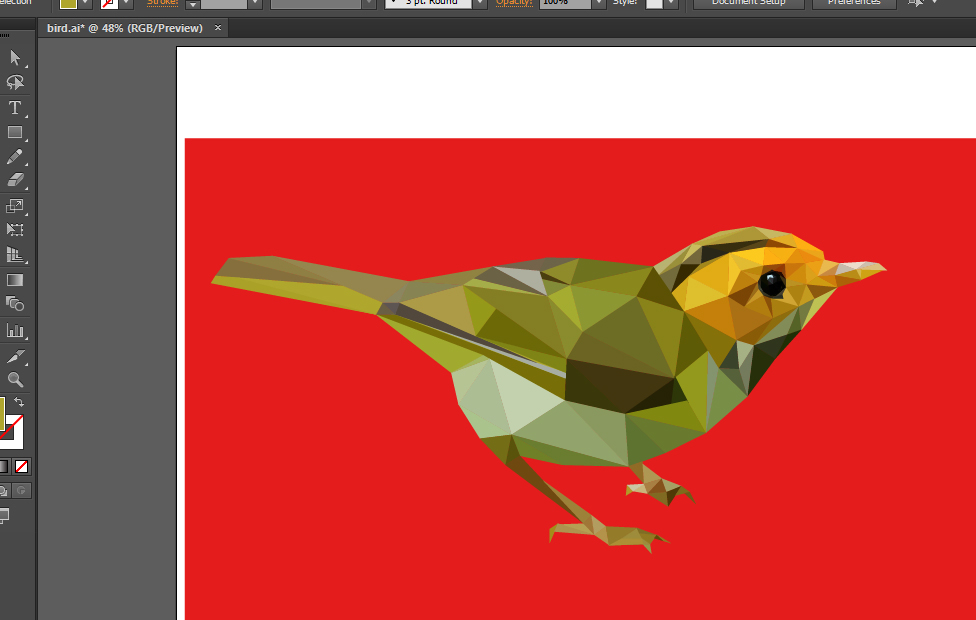Select the Scale tool
976x620 pixels.
click(x=15, y=206)
